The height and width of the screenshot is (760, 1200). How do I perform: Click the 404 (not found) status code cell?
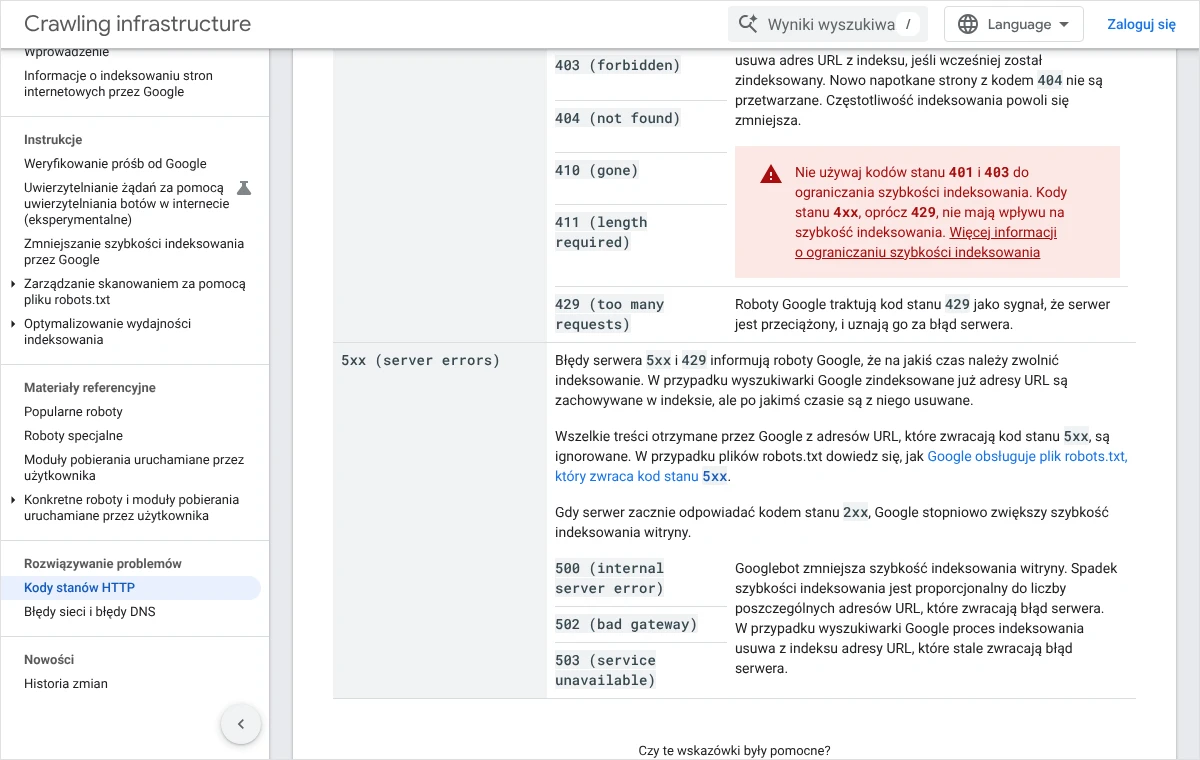pyautogui.click(x=617, y=118)
